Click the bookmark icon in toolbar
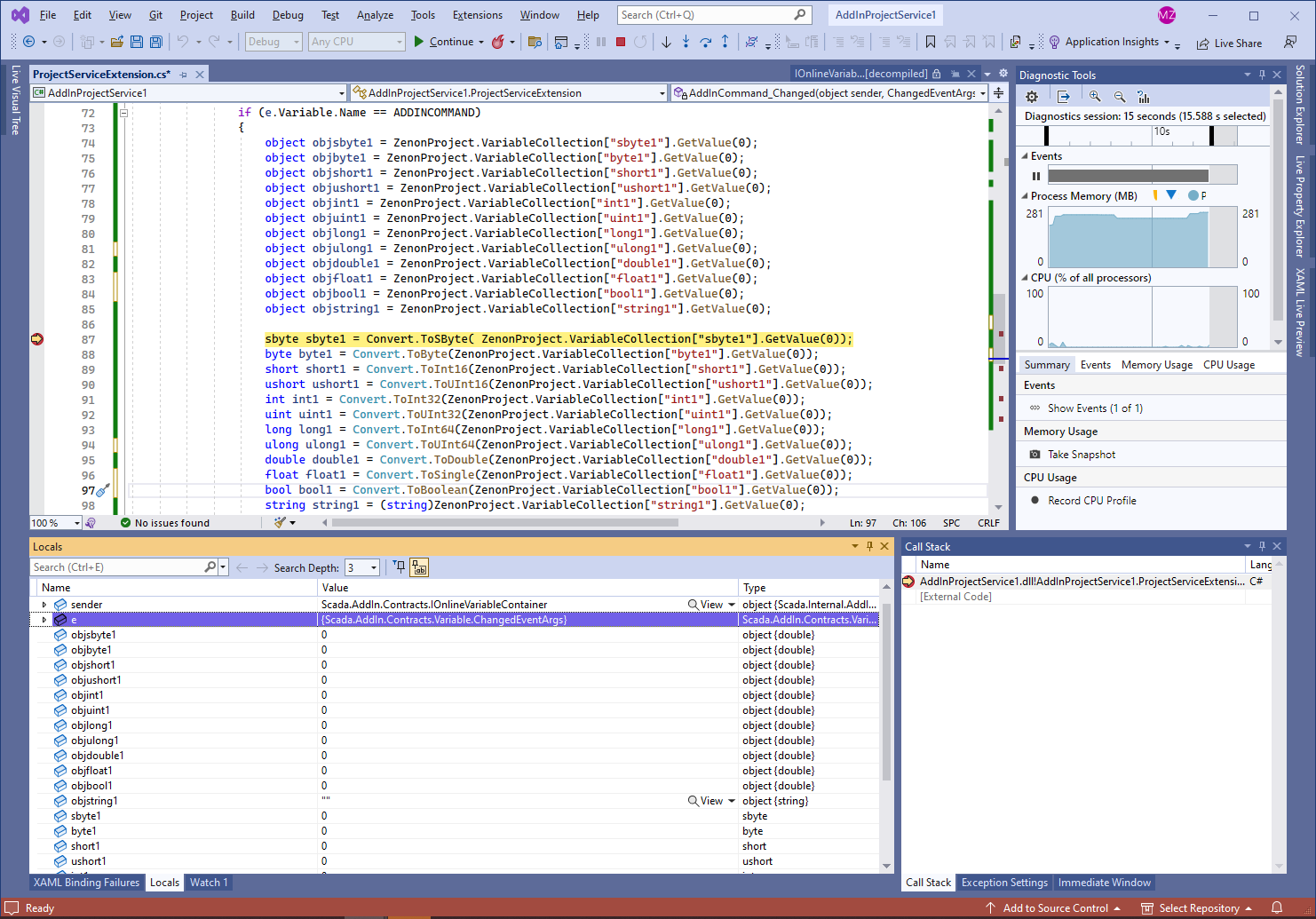Viewport: 1316px width, 919px height. 930,42
